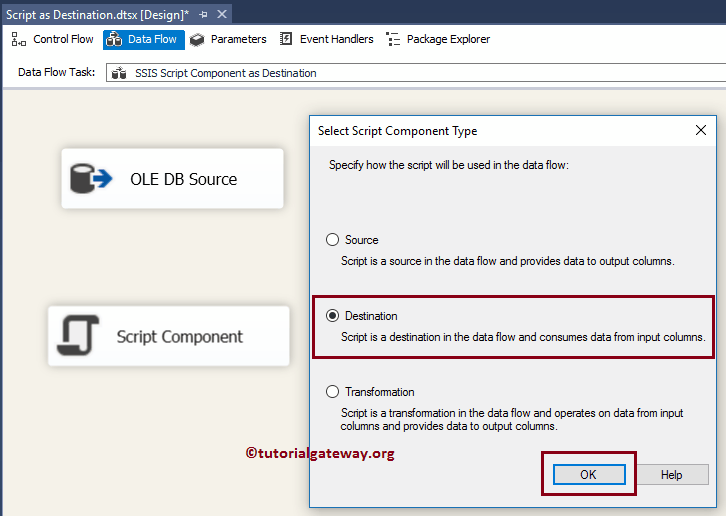
Task: Click the Data Flow tab icon
Action: (113, 39)
